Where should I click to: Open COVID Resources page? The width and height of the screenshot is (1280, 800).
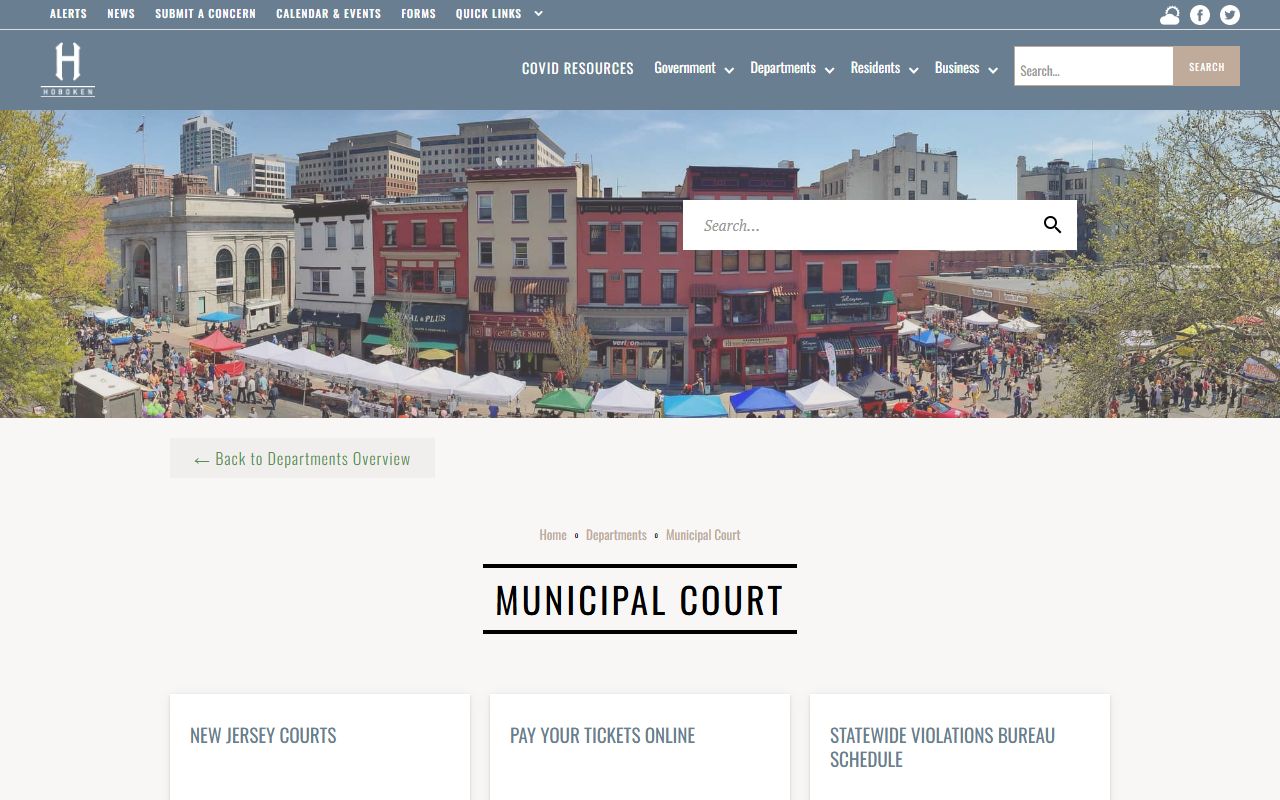(578, 68)
